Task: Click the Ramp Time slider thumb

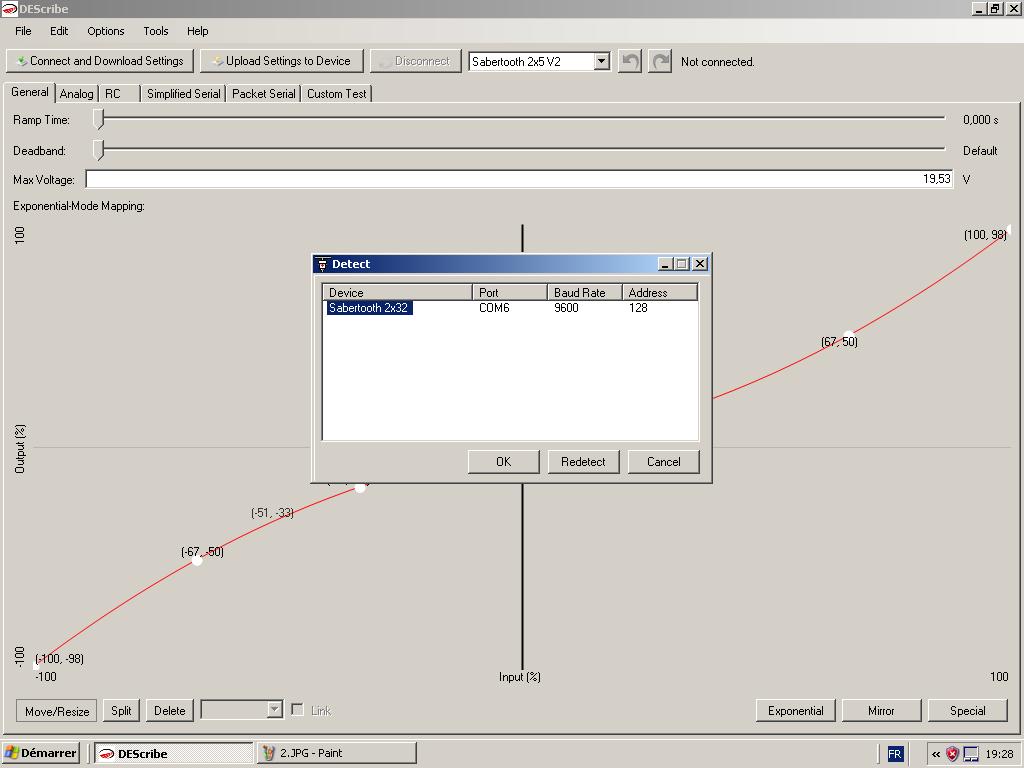Action: click(99, 119)
